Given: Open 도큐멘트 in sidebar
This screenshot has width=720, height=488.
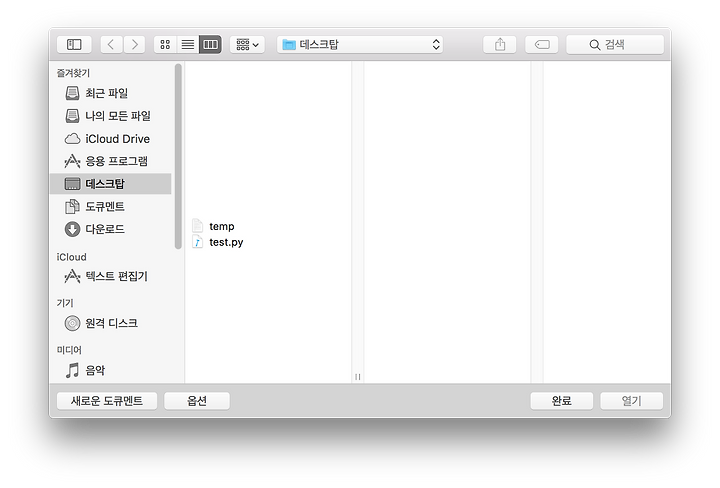Looking at the screenshot, I should [111, 207].
